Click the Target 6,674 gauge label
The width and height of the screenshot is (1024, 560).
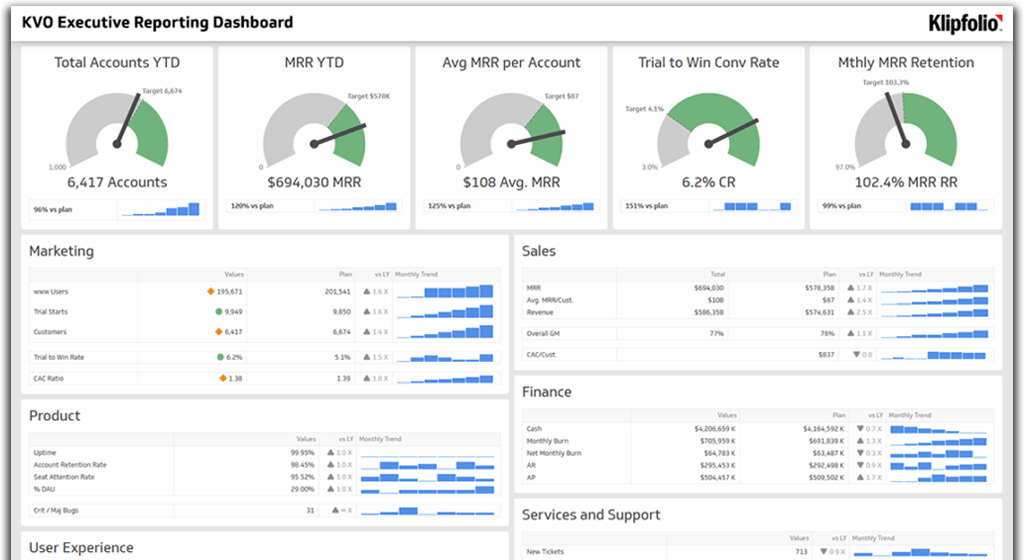pos(162,91)
